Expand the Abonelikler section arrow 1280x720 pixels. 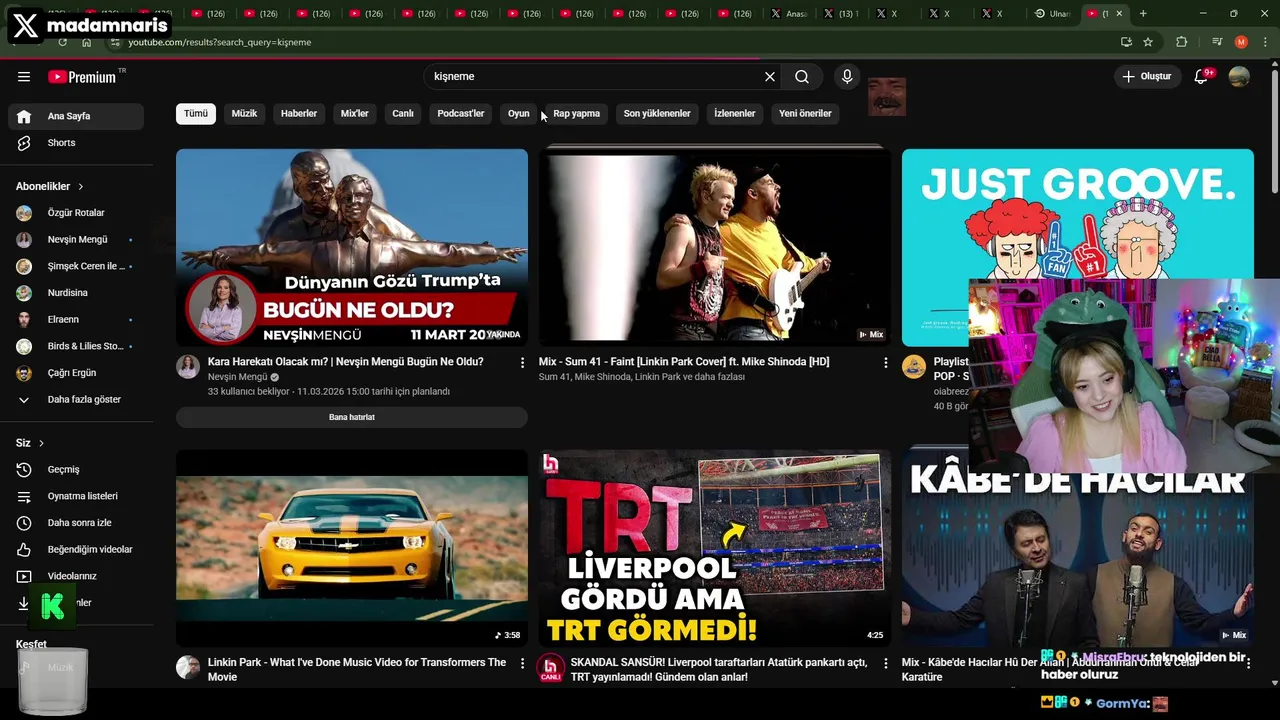point(81,186)
